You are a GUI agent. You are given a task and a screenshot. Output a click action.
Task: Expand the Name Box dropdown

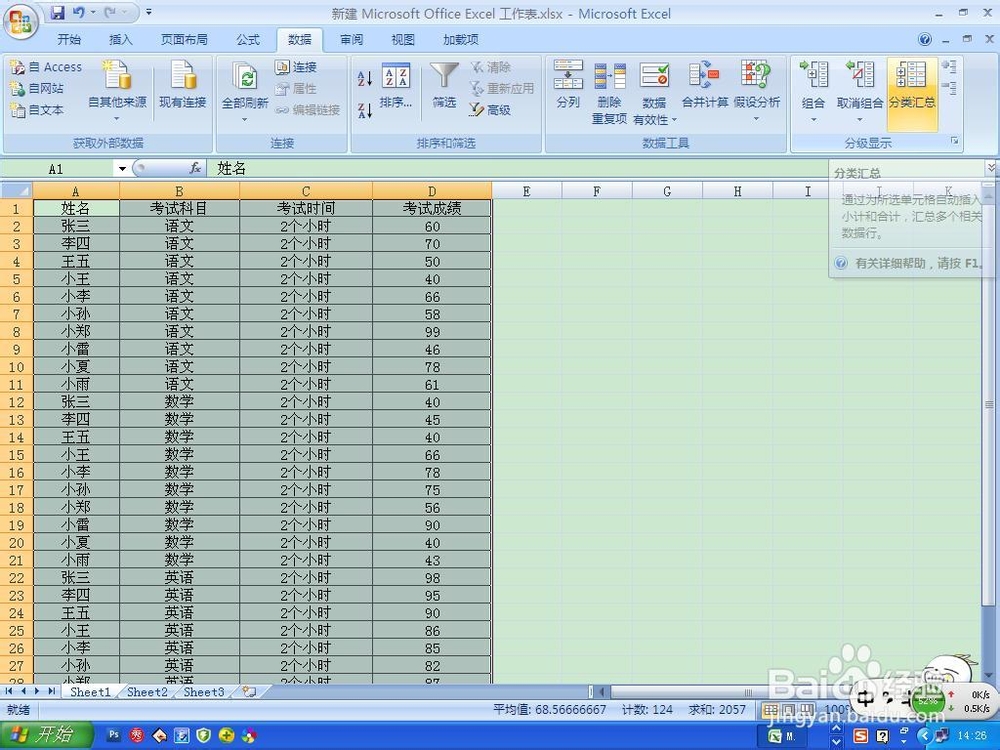[x=122, y=169]
